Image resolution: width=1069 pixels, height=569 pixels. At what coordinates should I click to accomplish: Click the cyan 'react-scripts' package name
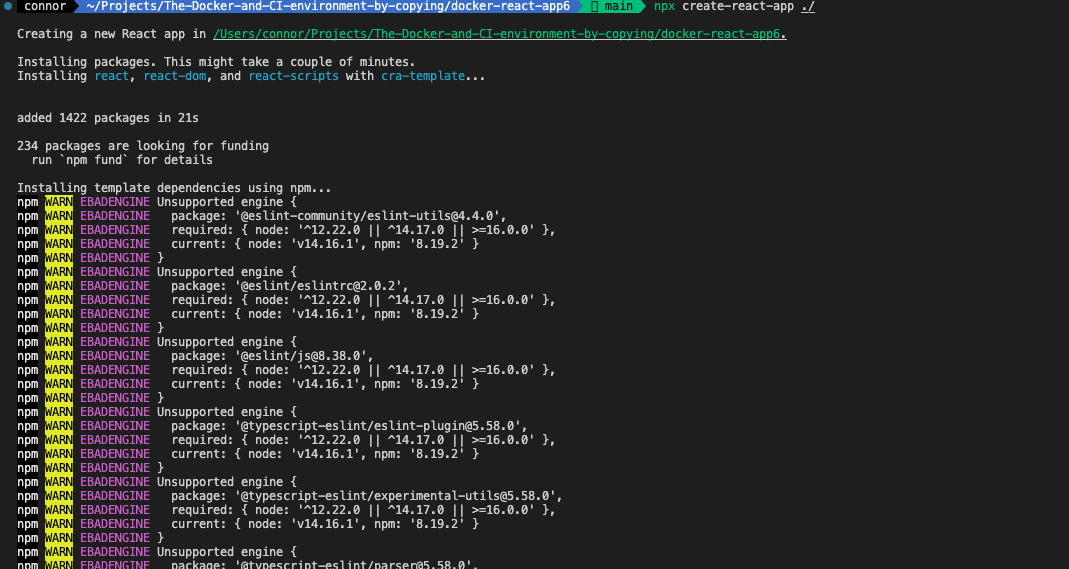[293, 76]
